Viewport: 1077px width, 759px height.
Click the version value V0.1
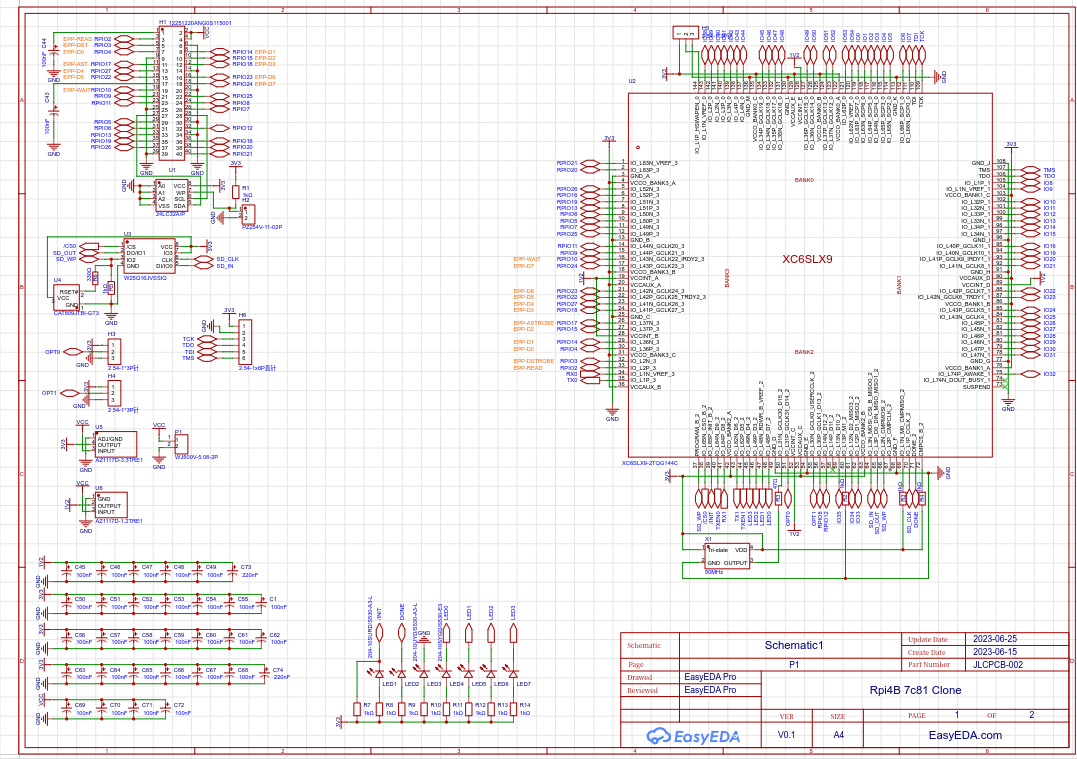786,735
